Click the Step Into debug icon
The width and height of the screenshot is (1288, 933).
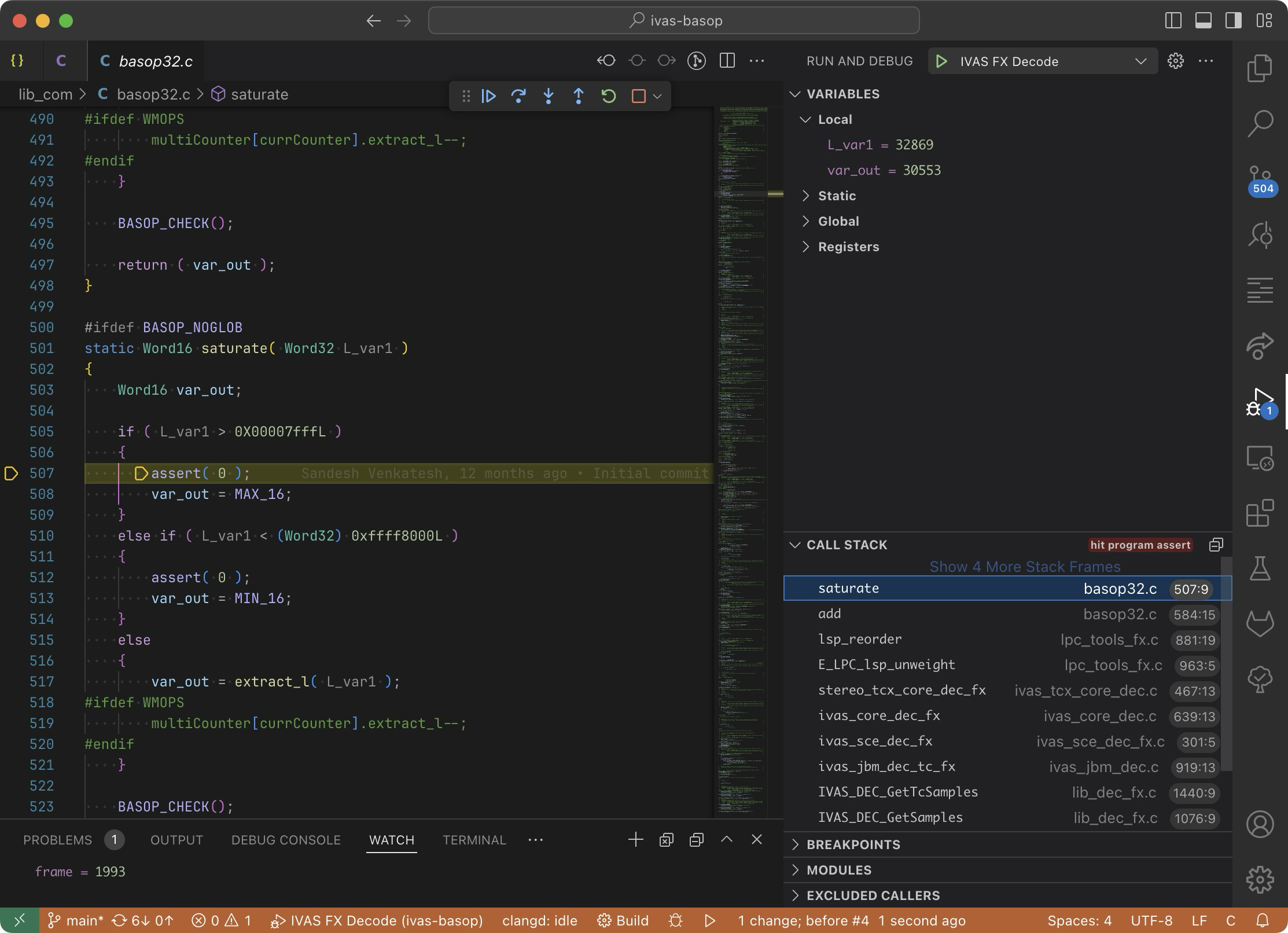549,96
